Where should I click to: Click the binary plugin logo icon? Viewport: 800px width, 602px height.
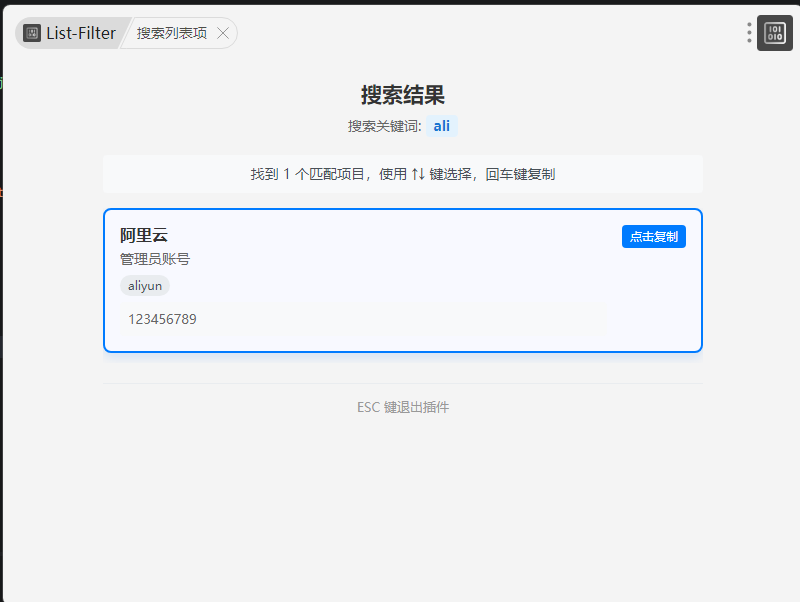(774, 33)
